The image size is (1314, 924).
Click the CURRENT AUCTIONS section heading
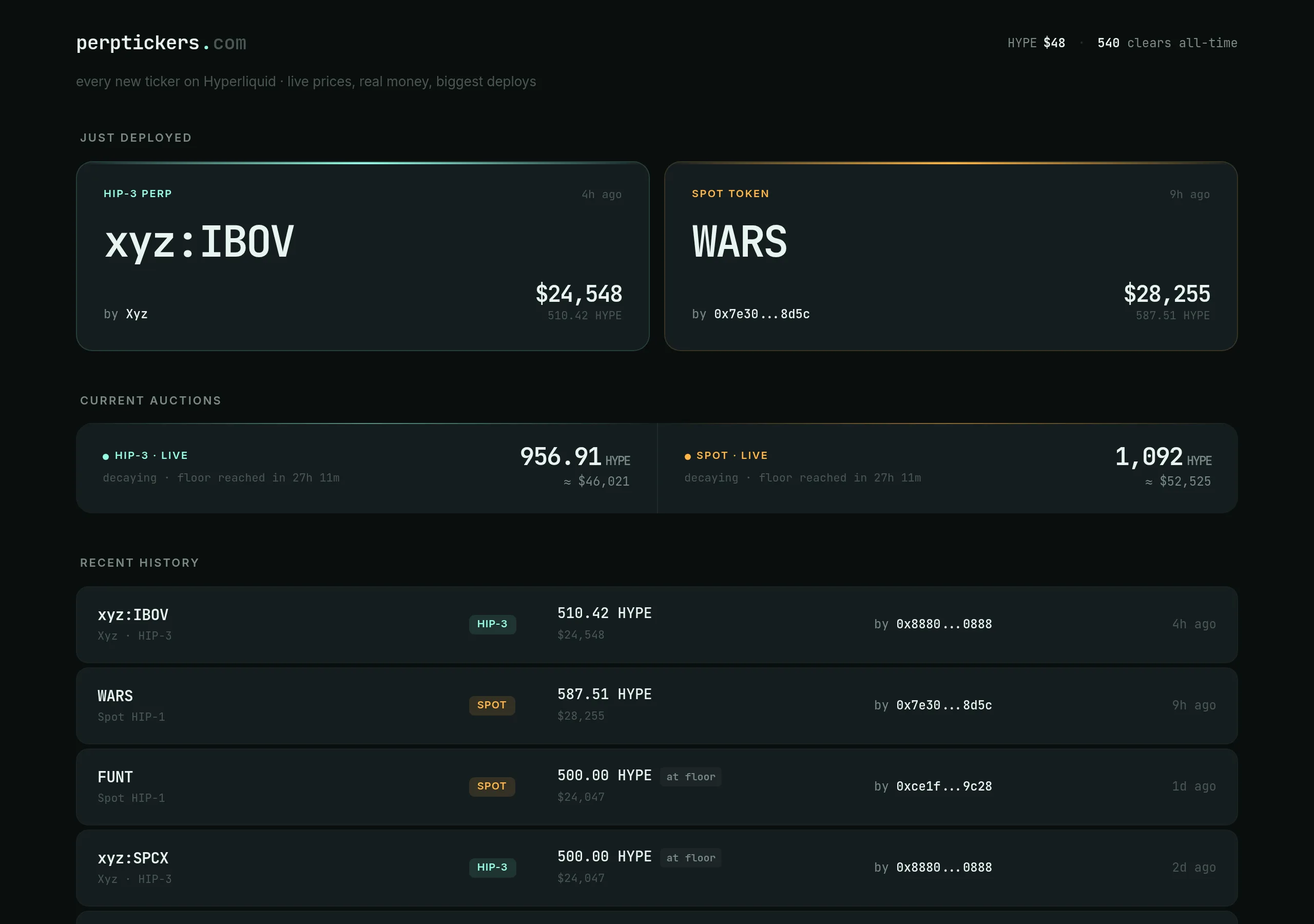pyautogui.click(x=150, y=400)
